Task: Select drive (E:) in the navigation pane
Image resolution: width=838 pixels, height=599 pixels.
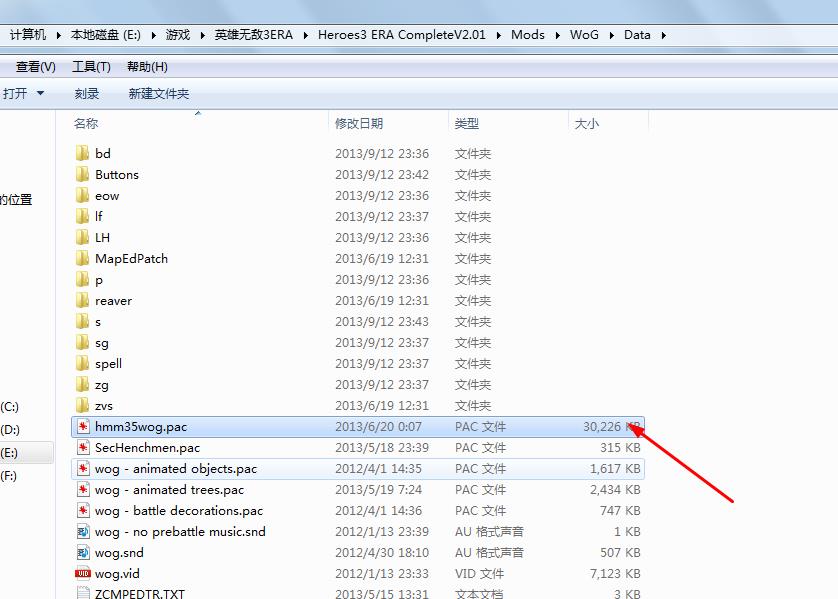Action: point(10,453)
